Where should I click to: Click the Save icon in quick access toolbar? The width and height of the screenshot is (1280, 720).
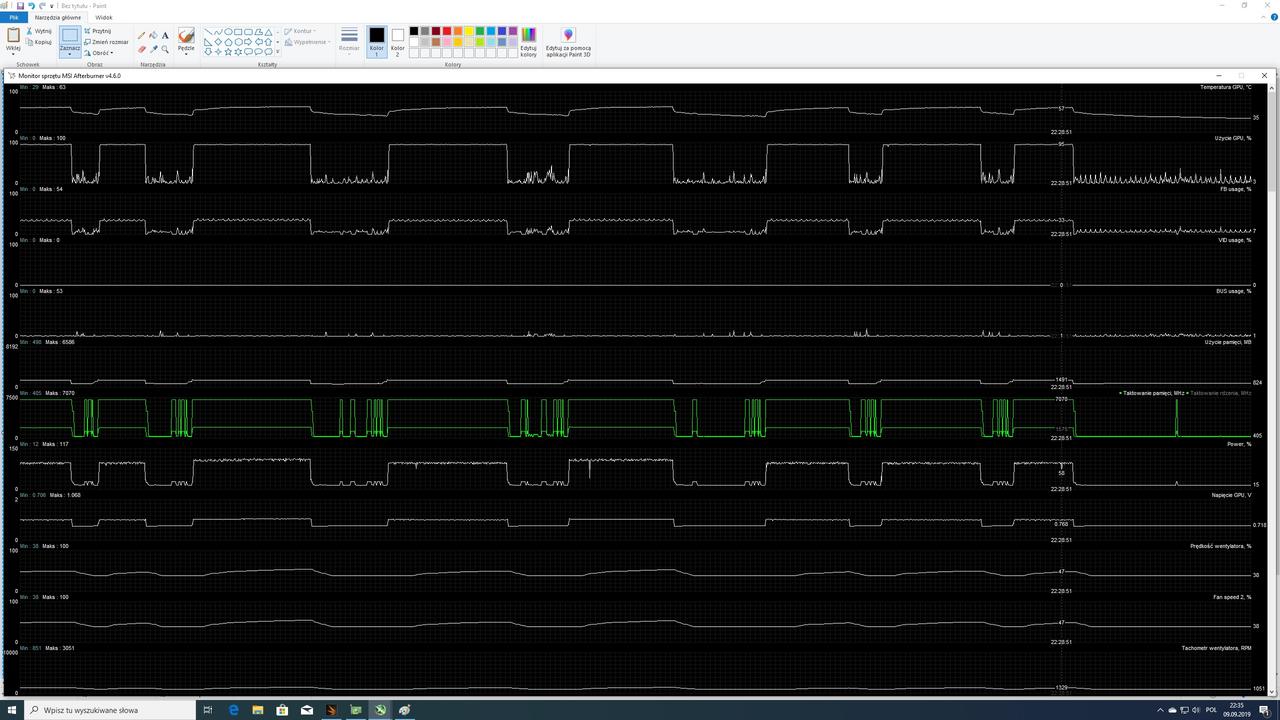pos(20,6)
